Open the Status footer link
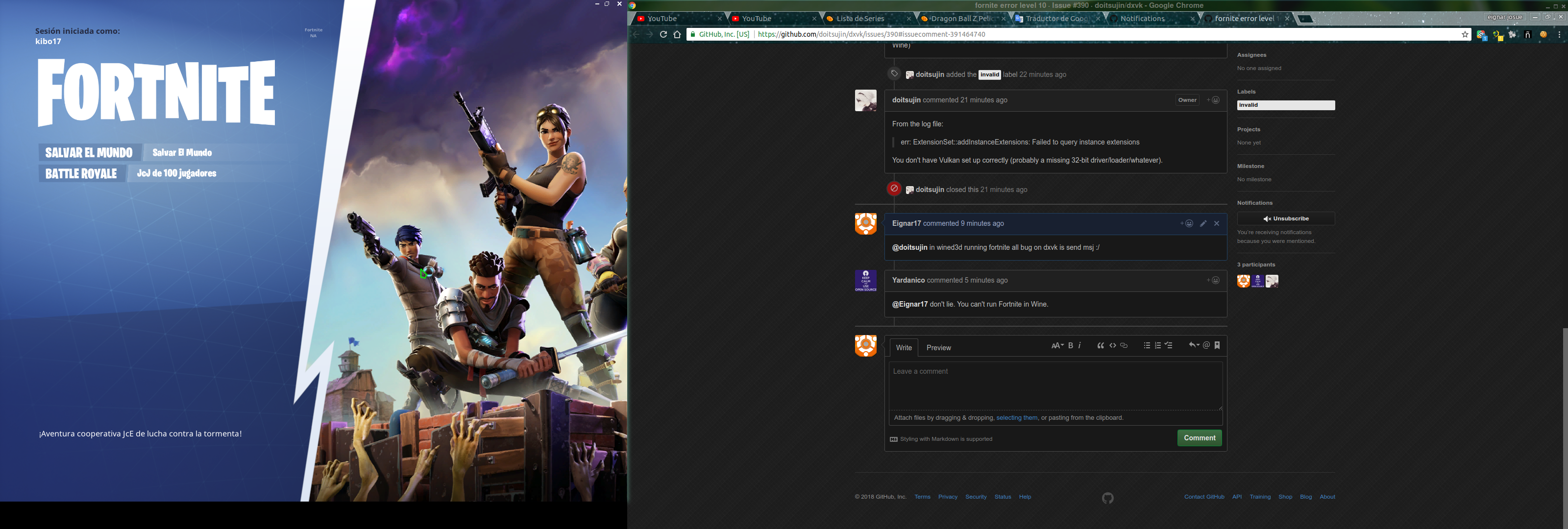This screenshot has height=529, width=1568. 1003,497
